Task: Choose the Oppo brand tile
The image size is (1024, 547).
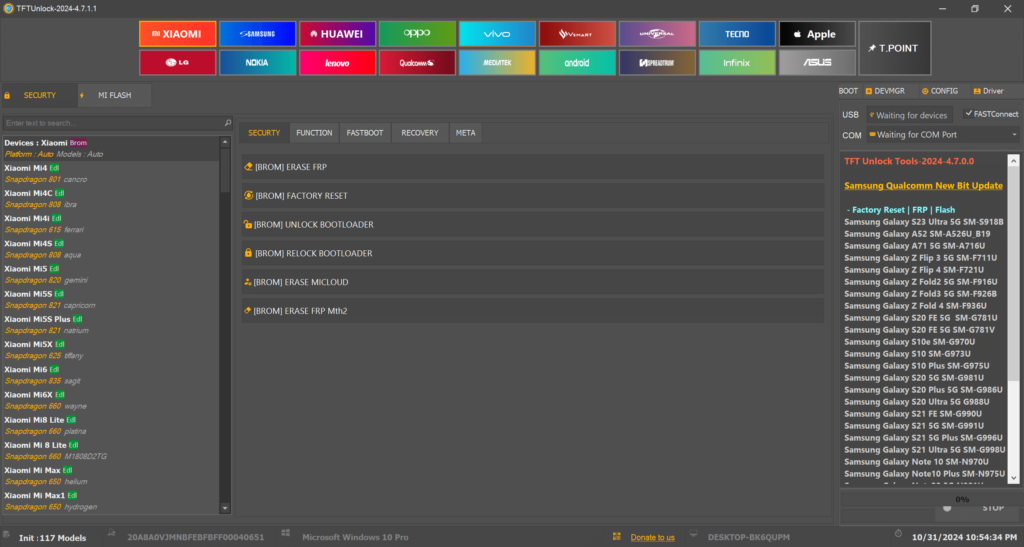Action: [x=417, y=34]
